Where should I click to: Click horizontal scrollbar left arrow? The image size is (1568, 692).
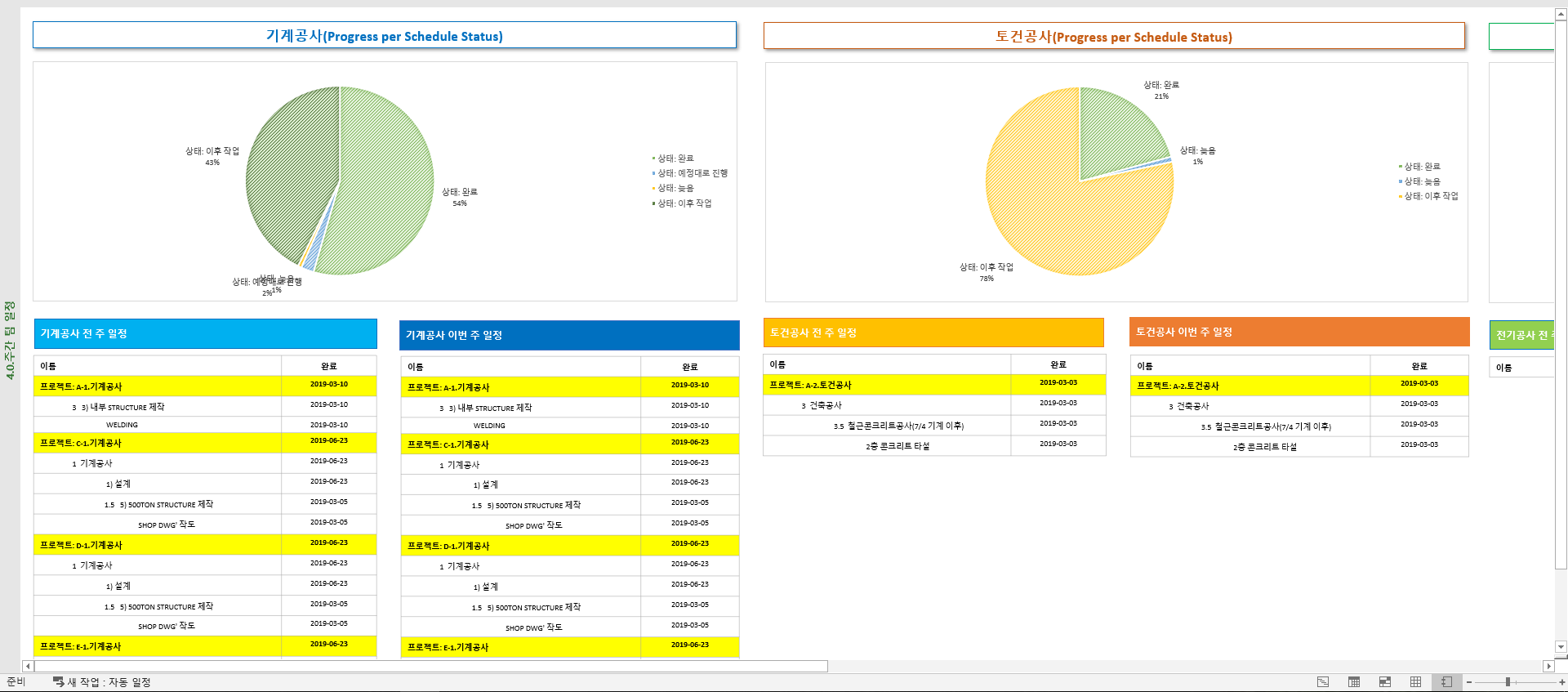tap(27, 666)
